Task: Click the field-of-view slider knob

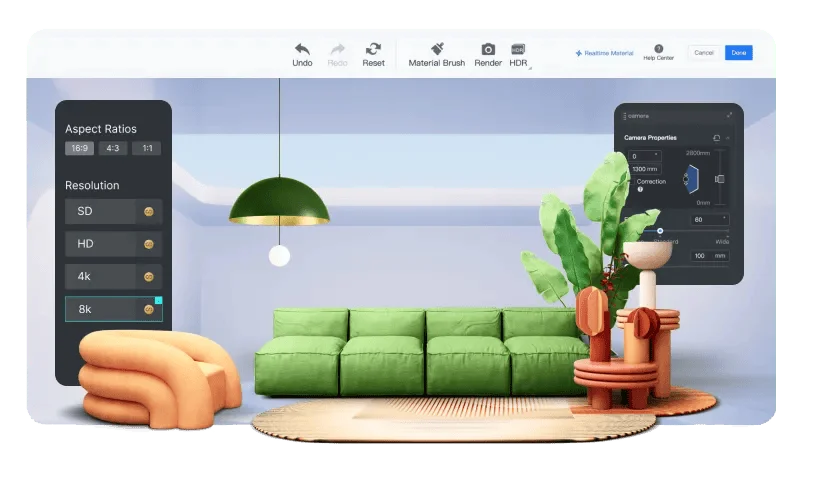Action: [x=660, y=231]
